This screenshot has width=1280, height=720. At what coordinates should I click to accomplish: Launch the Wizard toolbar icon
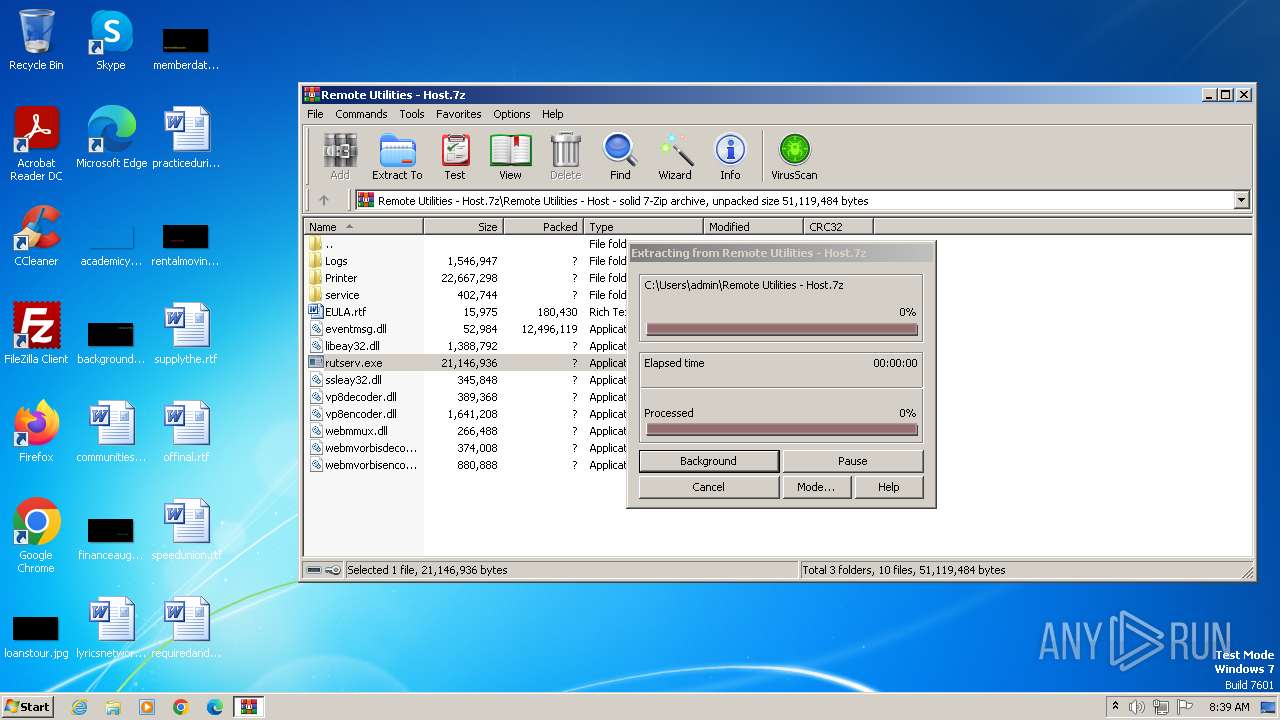tap(675, 157)
